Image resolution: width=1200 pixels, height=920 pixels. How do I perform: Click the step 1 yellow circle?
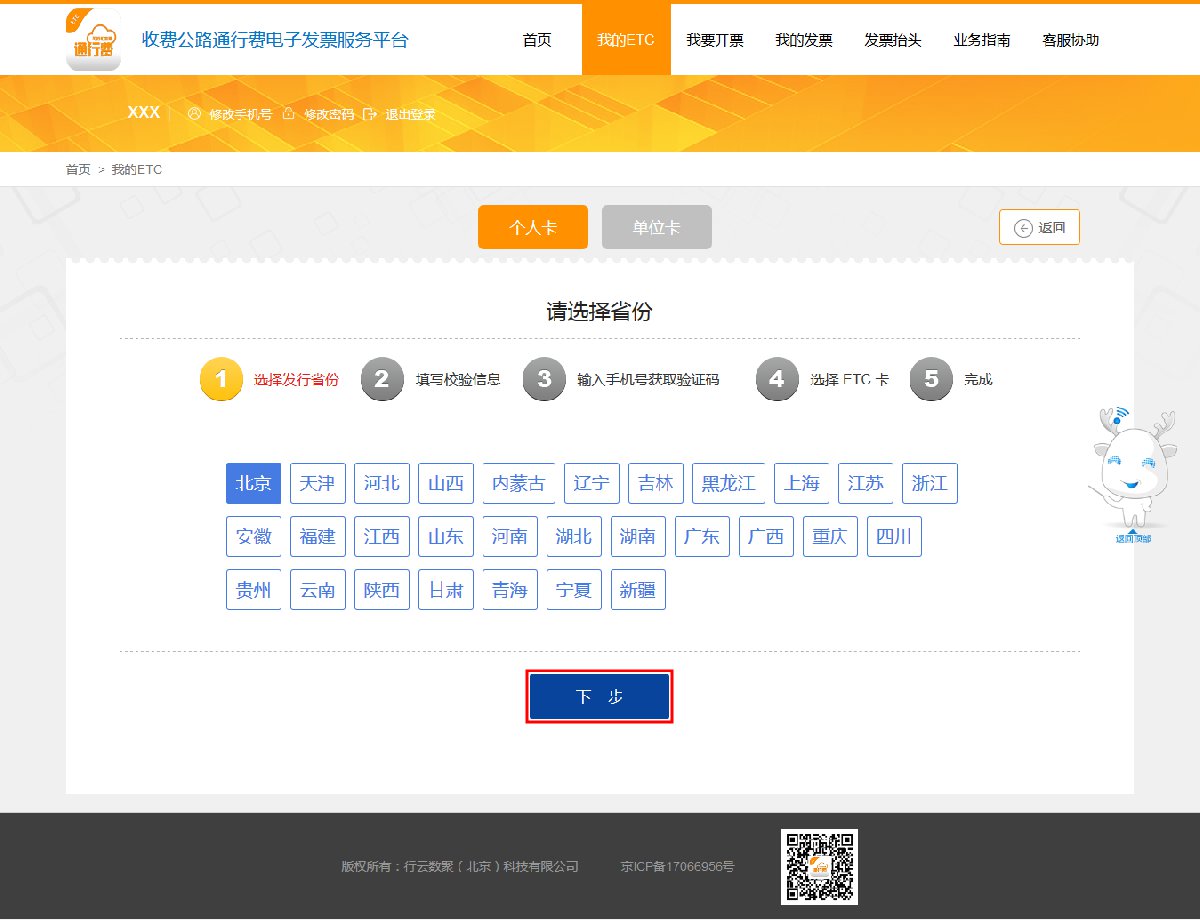coord(219,380)
